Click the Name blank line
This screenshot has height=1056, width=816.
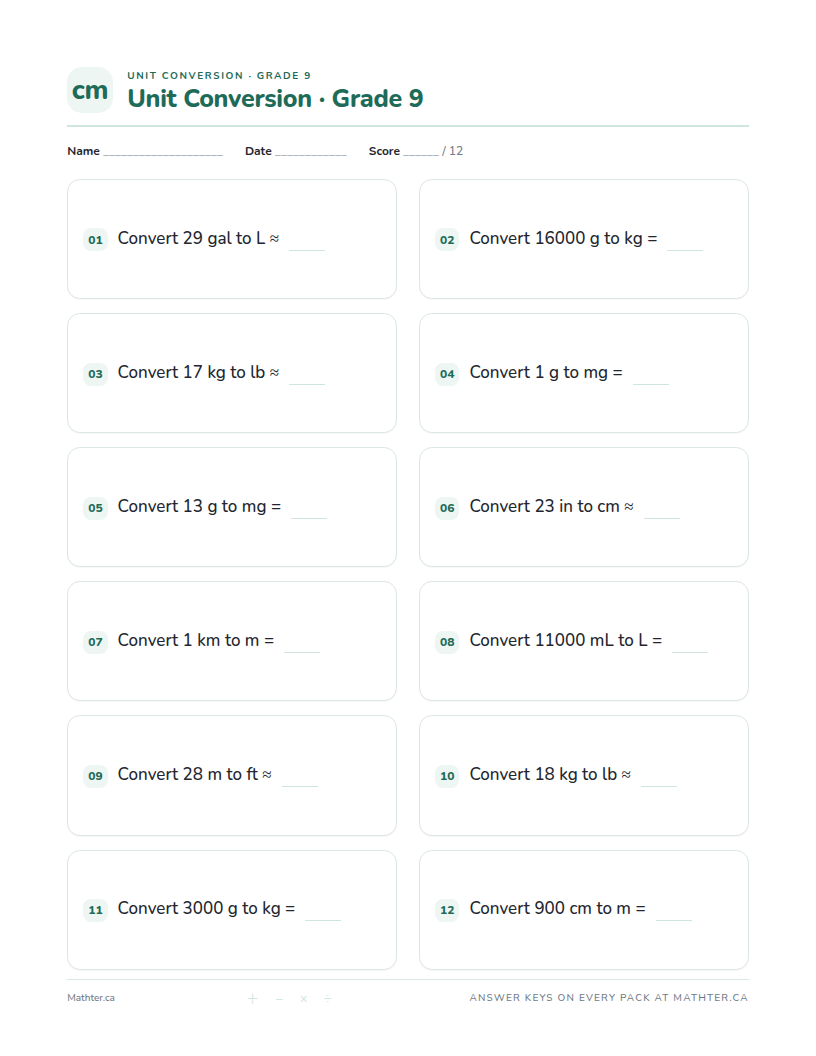pyautogui.click(x=163, y=154)
